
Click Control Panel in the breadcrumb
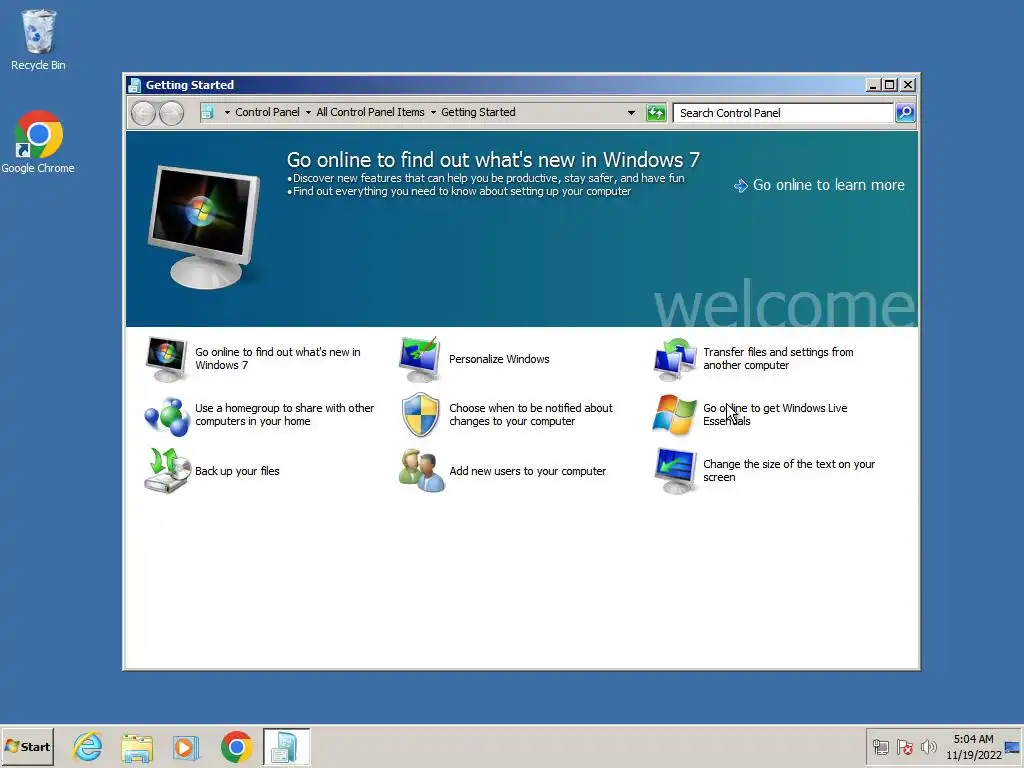pyautogui.click(x=267, y=112)
